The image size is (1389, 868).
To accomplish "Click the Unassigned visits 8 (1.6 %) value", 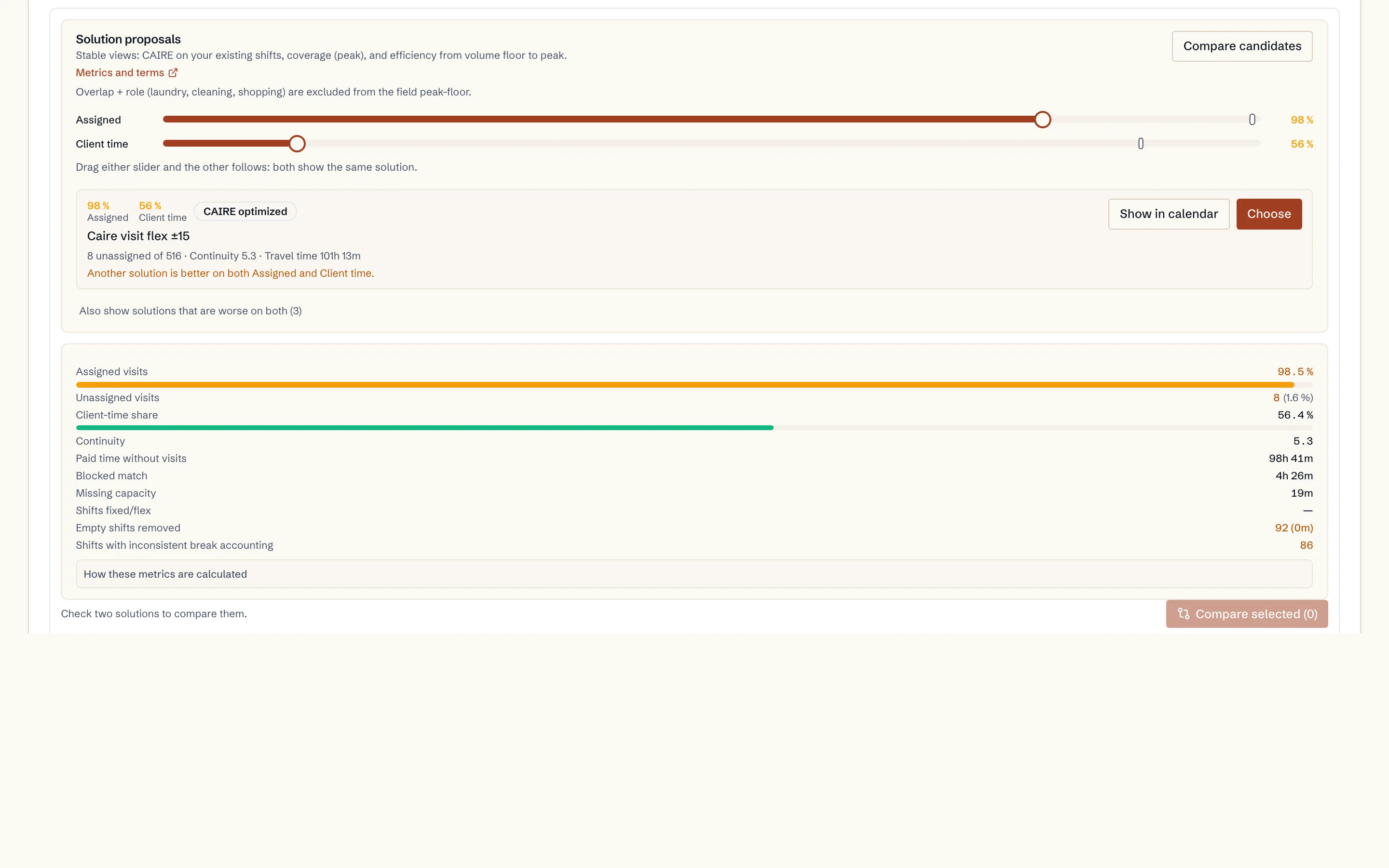I will coord(1293,398).
